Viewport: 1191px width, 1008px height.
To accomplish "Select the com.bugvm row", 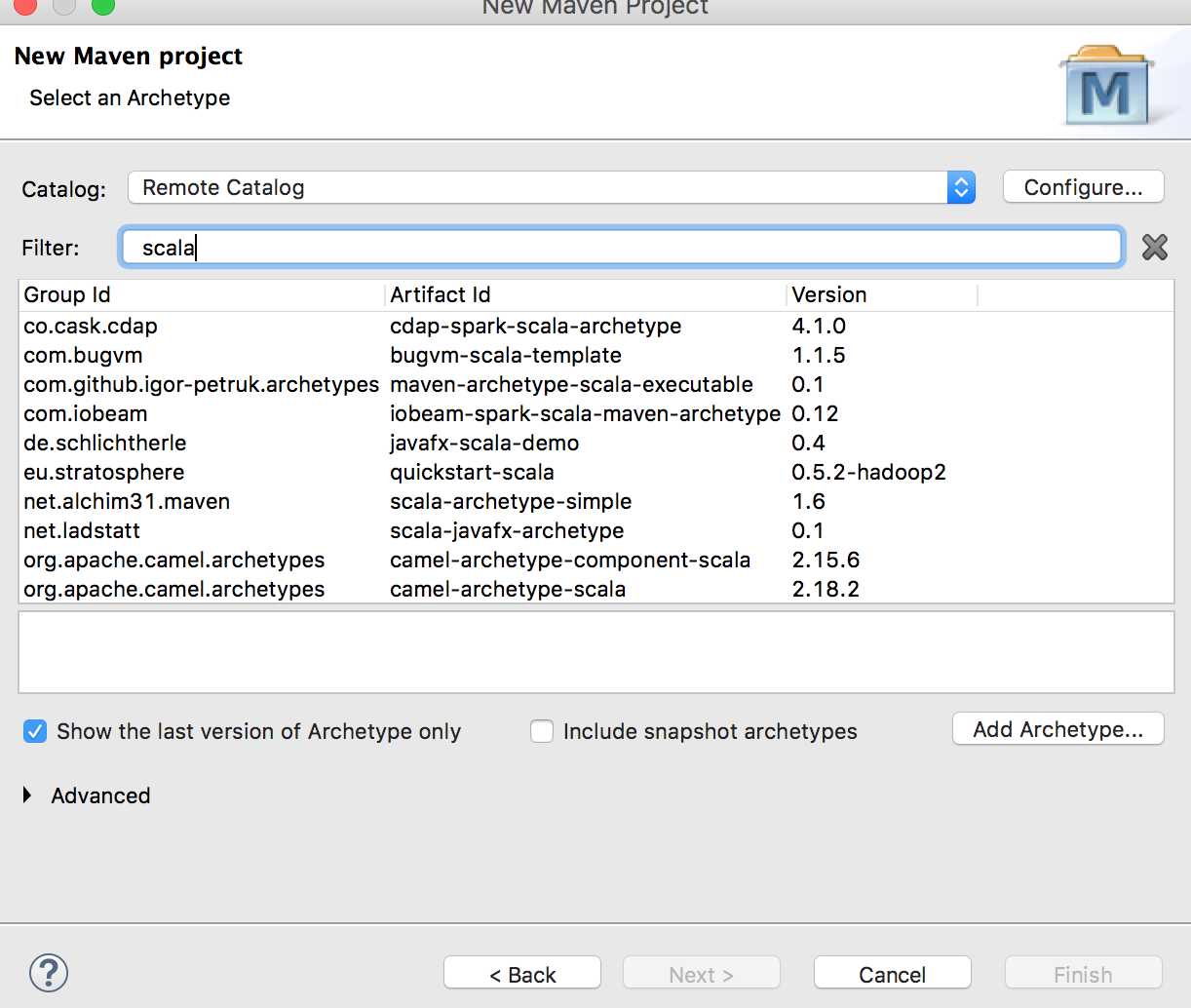I will click(x=595, y=355).
